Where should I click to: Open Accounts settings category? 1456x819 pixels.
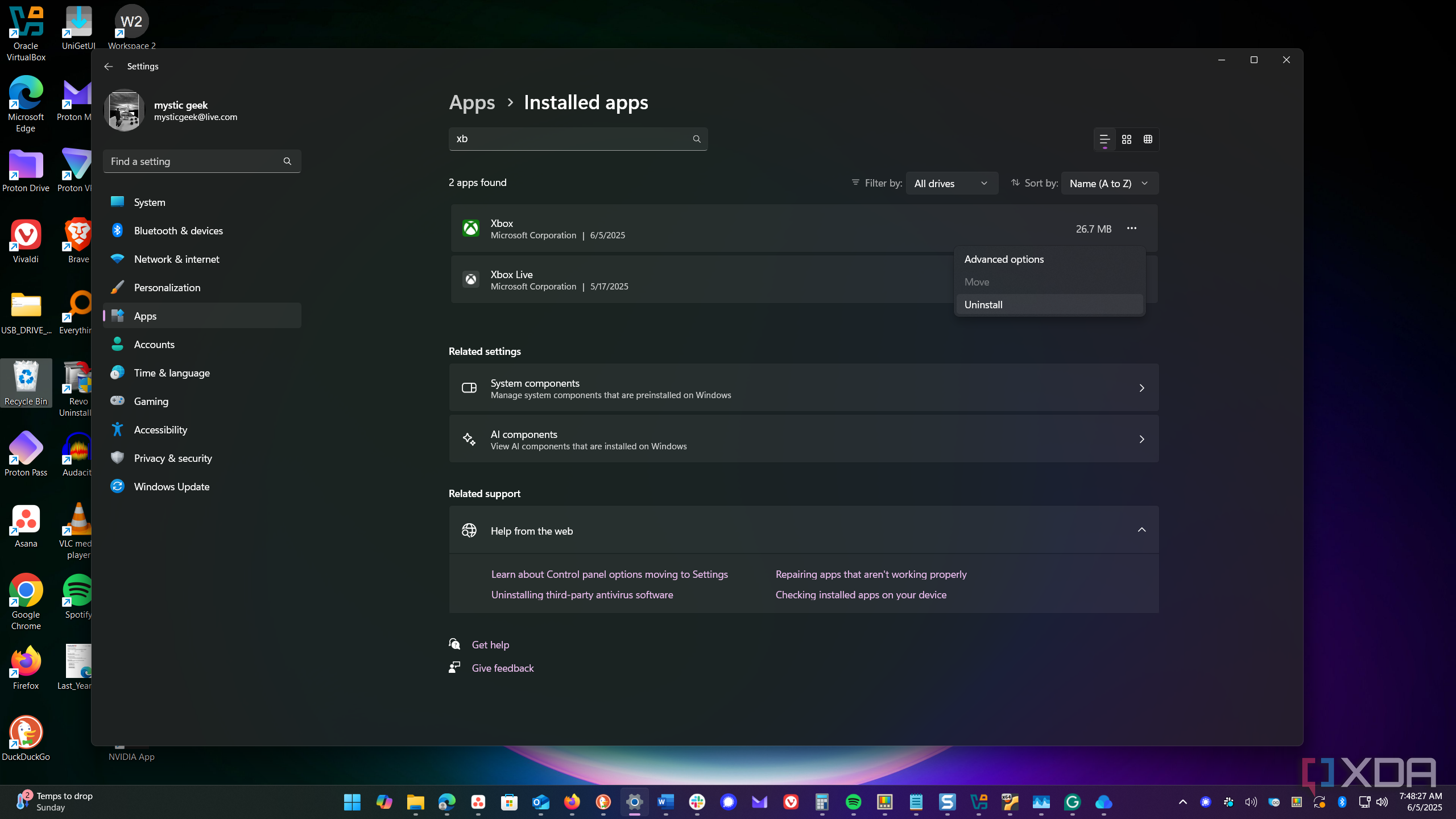pyautogui.click(x=202, y=344)
